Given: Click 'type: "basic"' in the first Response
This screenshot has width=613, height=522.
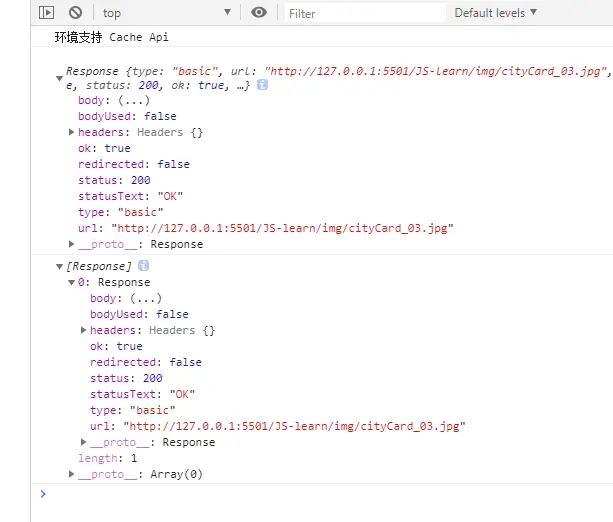Looking at the screenshot, I should tap(120, 212).
